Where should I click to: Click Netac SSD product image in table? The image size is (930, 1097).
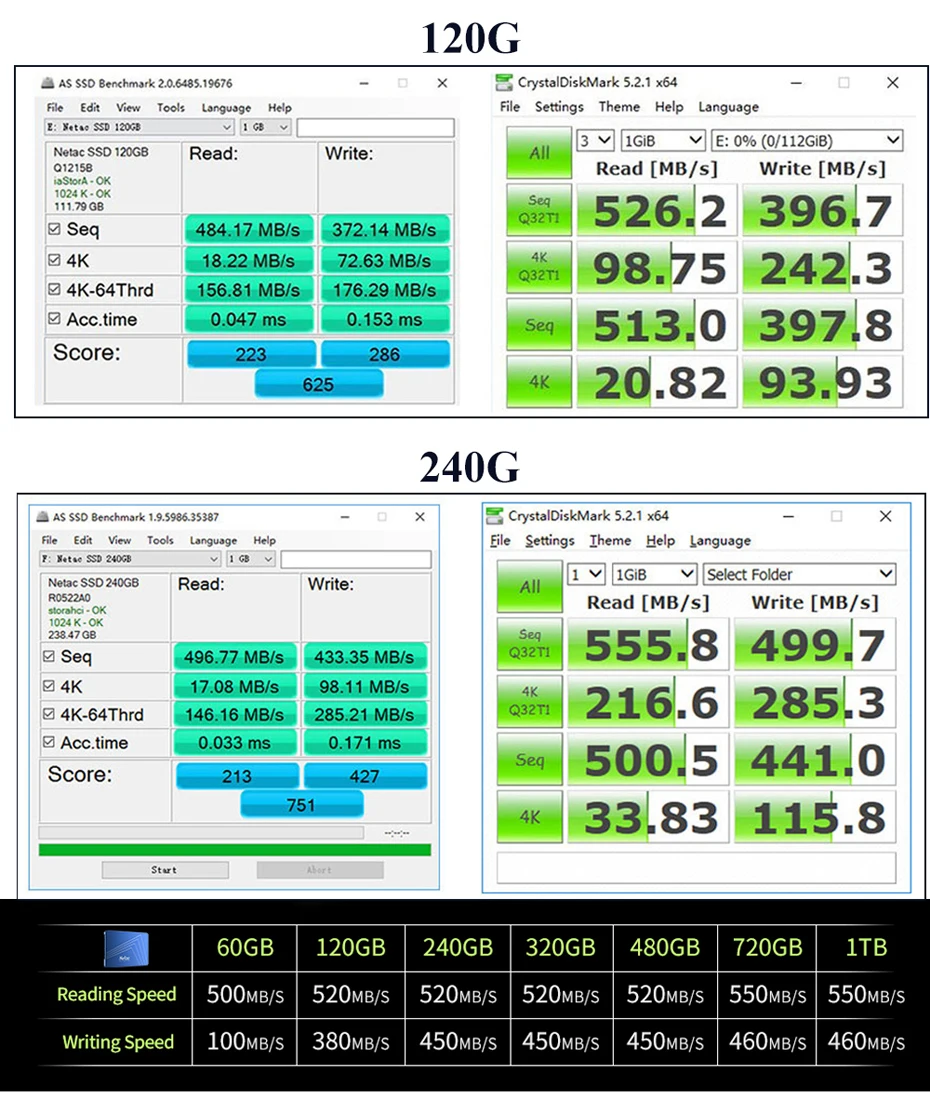pyautogui.click(x=127, y=947)
